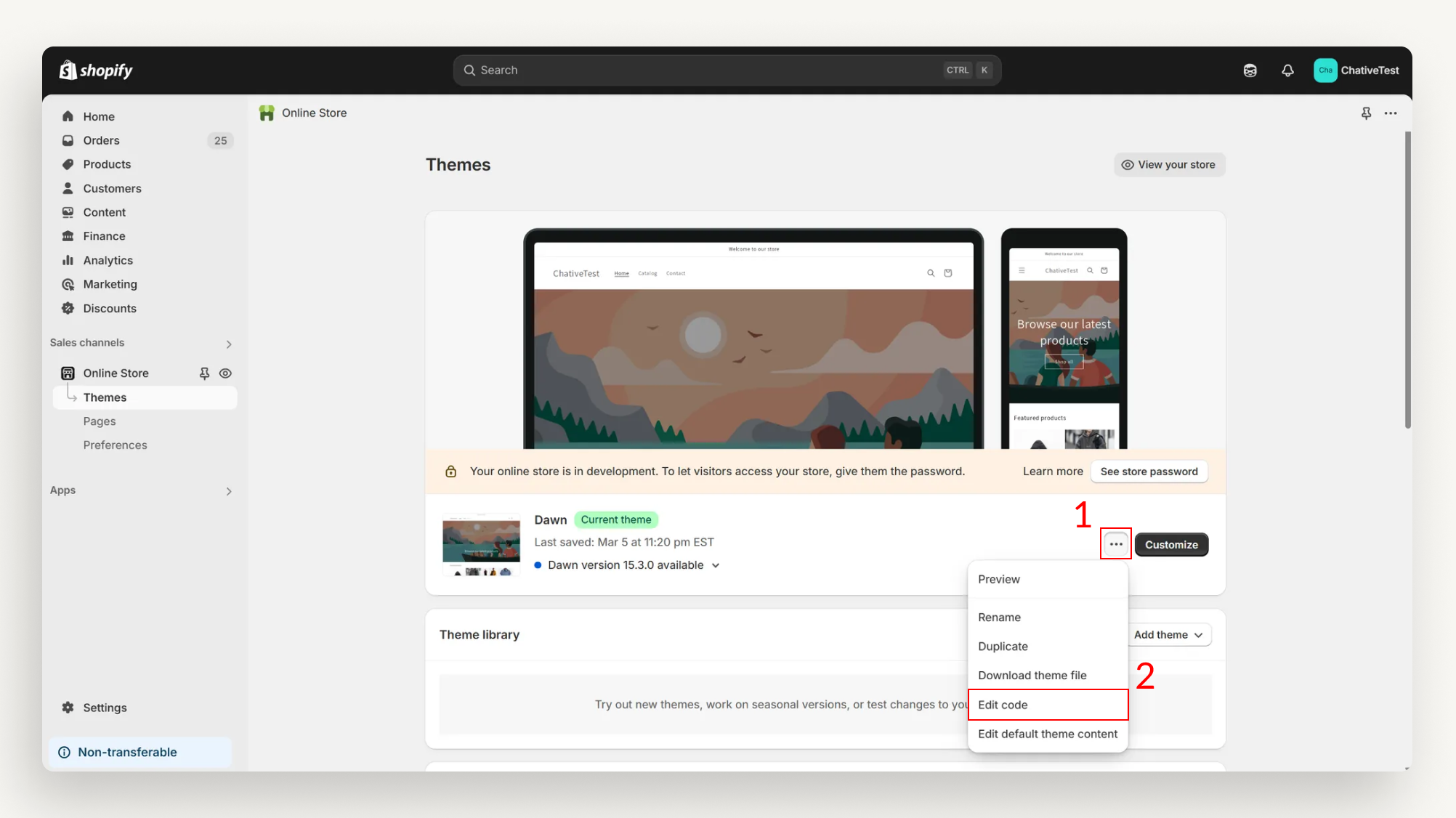Click the pin icon at page top right
Image resolution: width=1456 pixels, height=818 pixels.
1366,113
